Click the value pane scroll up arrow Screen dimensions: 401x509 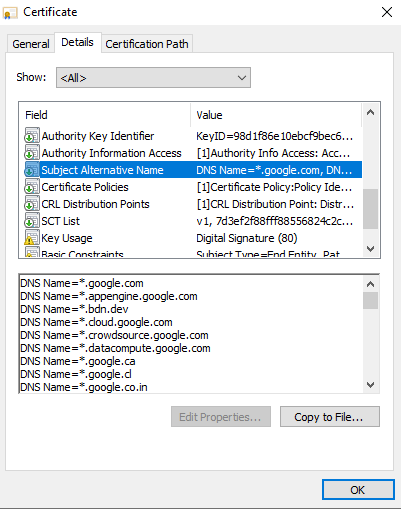(x=370, y=284)
